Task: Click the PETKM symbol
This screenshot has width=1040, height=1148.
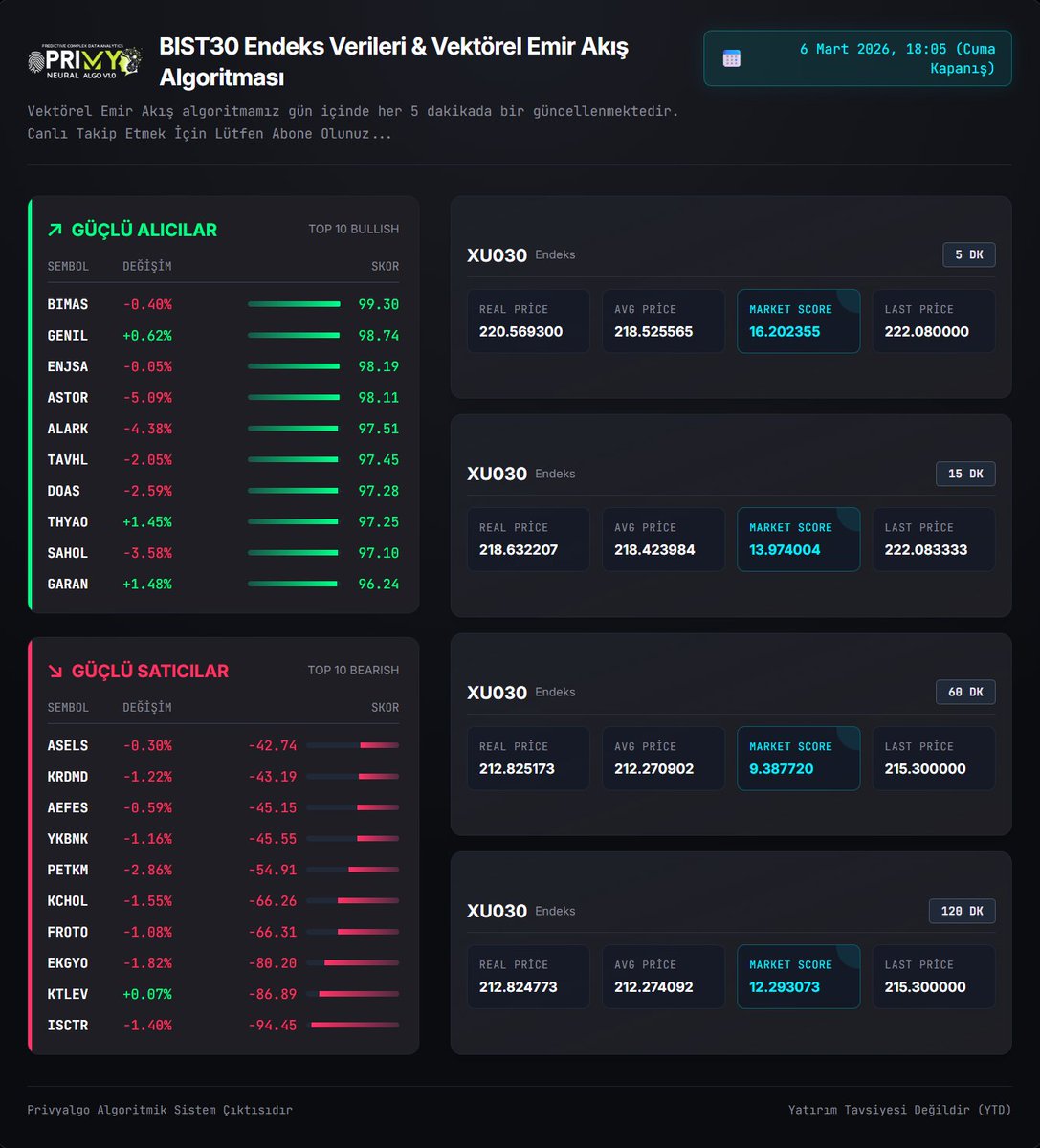Action: pos(68,870)
